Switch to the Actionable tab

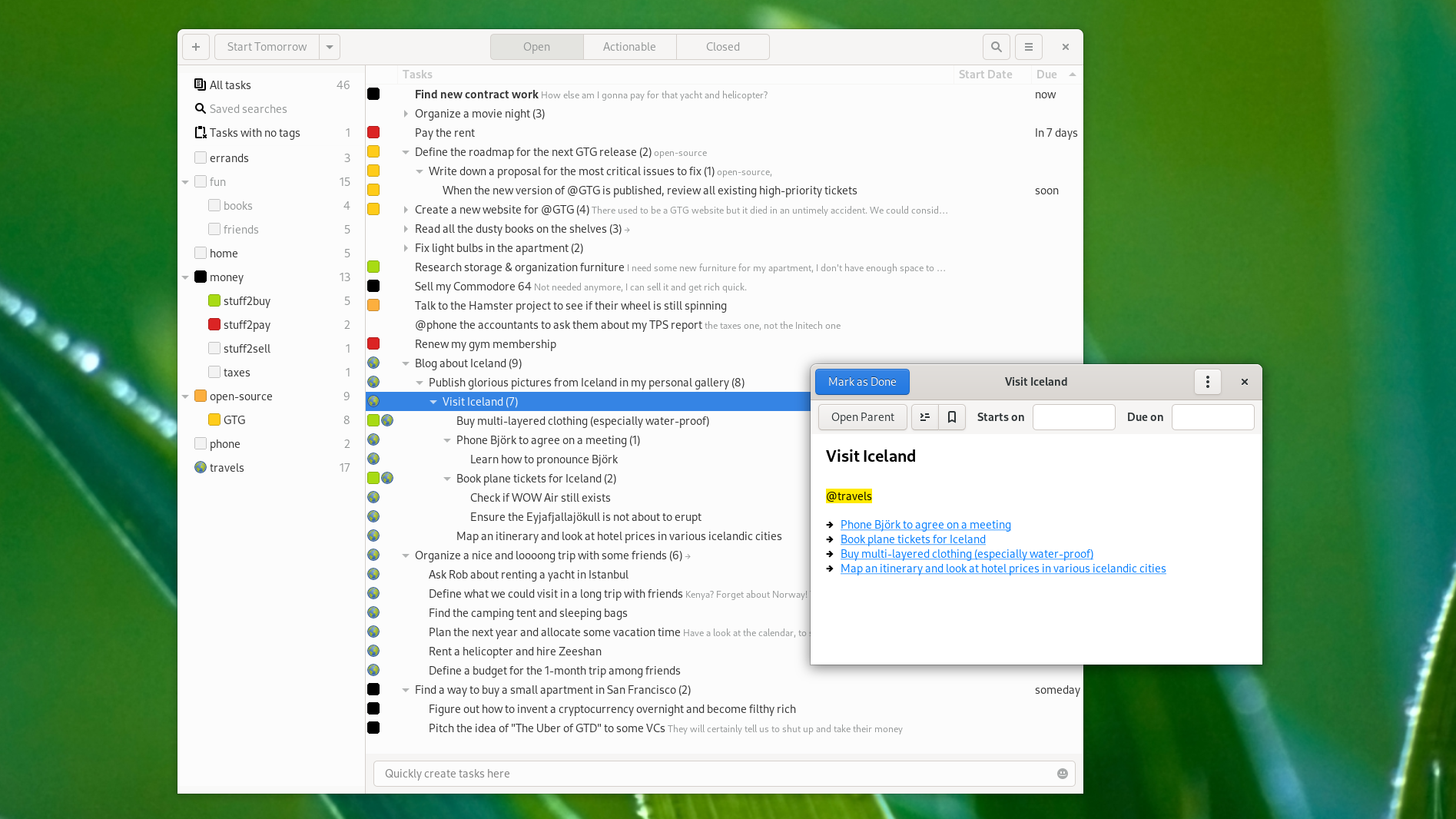[629, 47]
